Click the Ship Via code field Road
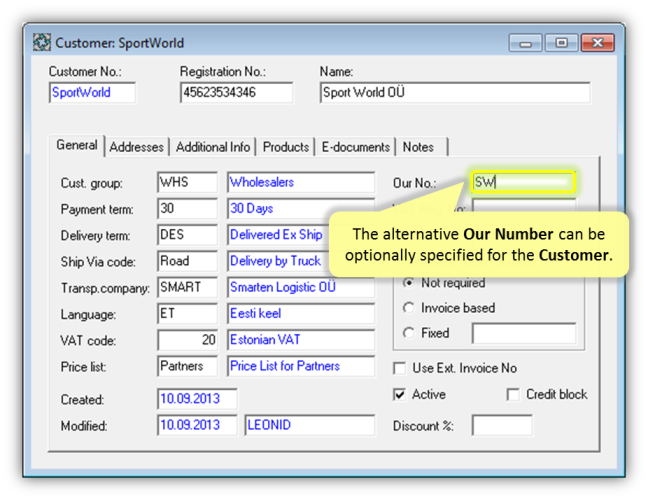Screen dimensions: 648x500 (187, 261)
